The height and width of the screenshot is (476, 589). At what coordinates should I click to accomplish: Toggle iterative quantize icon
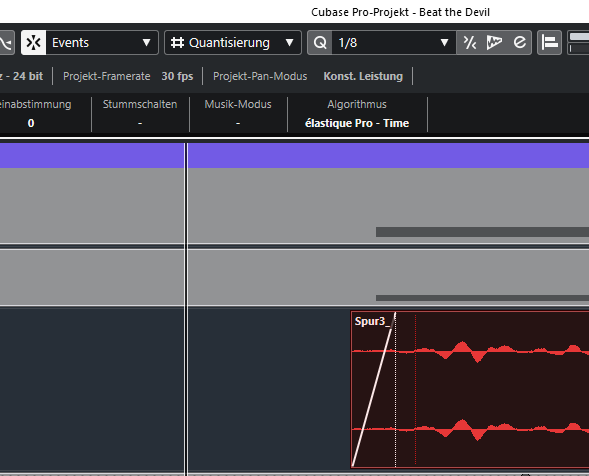[470, 42]
